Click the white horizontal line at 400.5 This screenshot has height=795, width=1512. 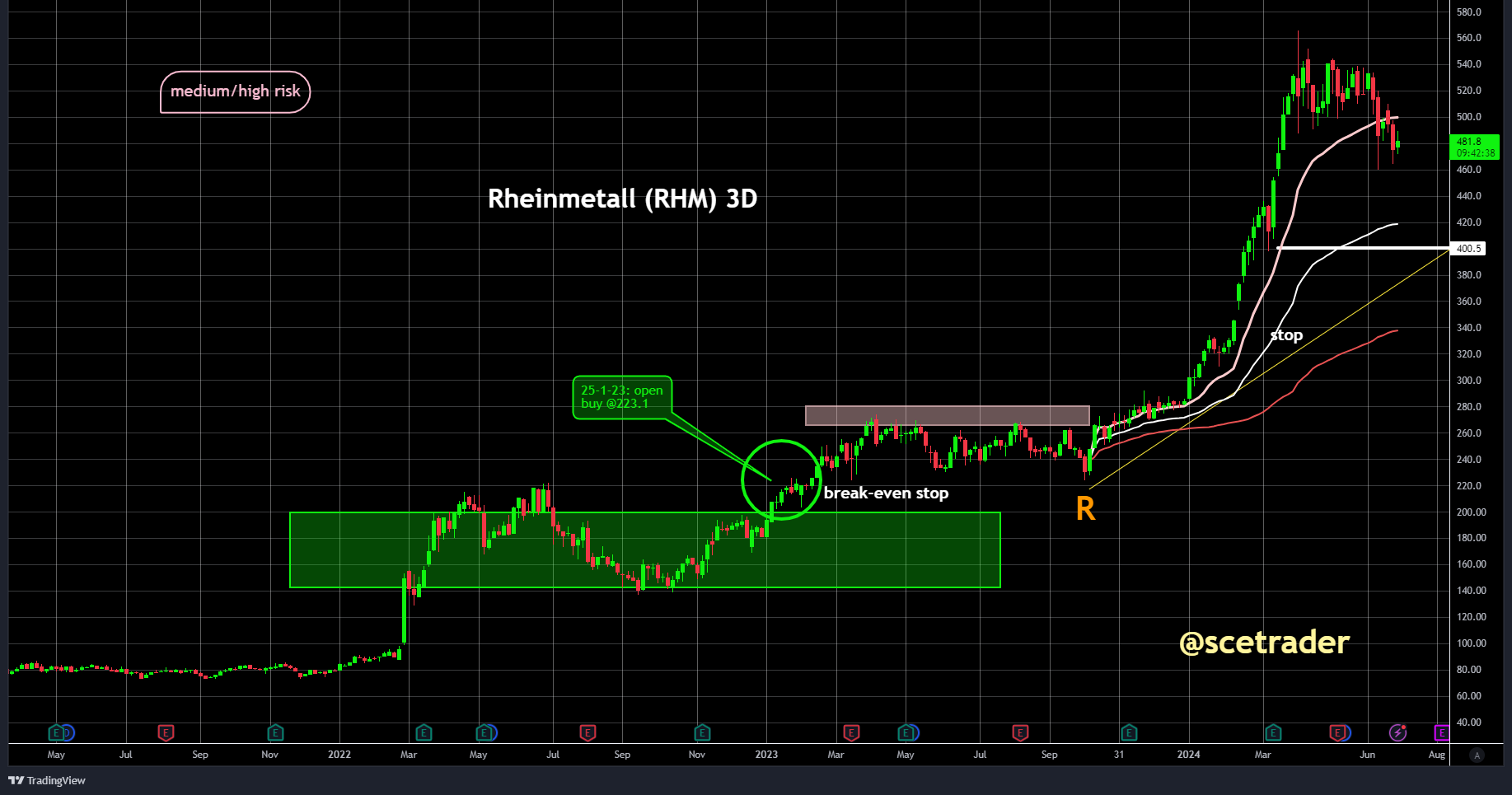(x=1362, y=248)
